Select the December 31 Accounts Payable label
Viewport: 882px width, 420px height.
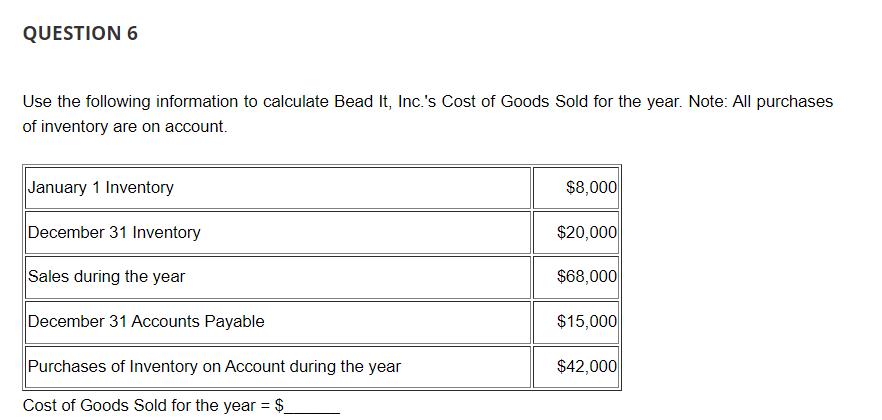(146, 321)
